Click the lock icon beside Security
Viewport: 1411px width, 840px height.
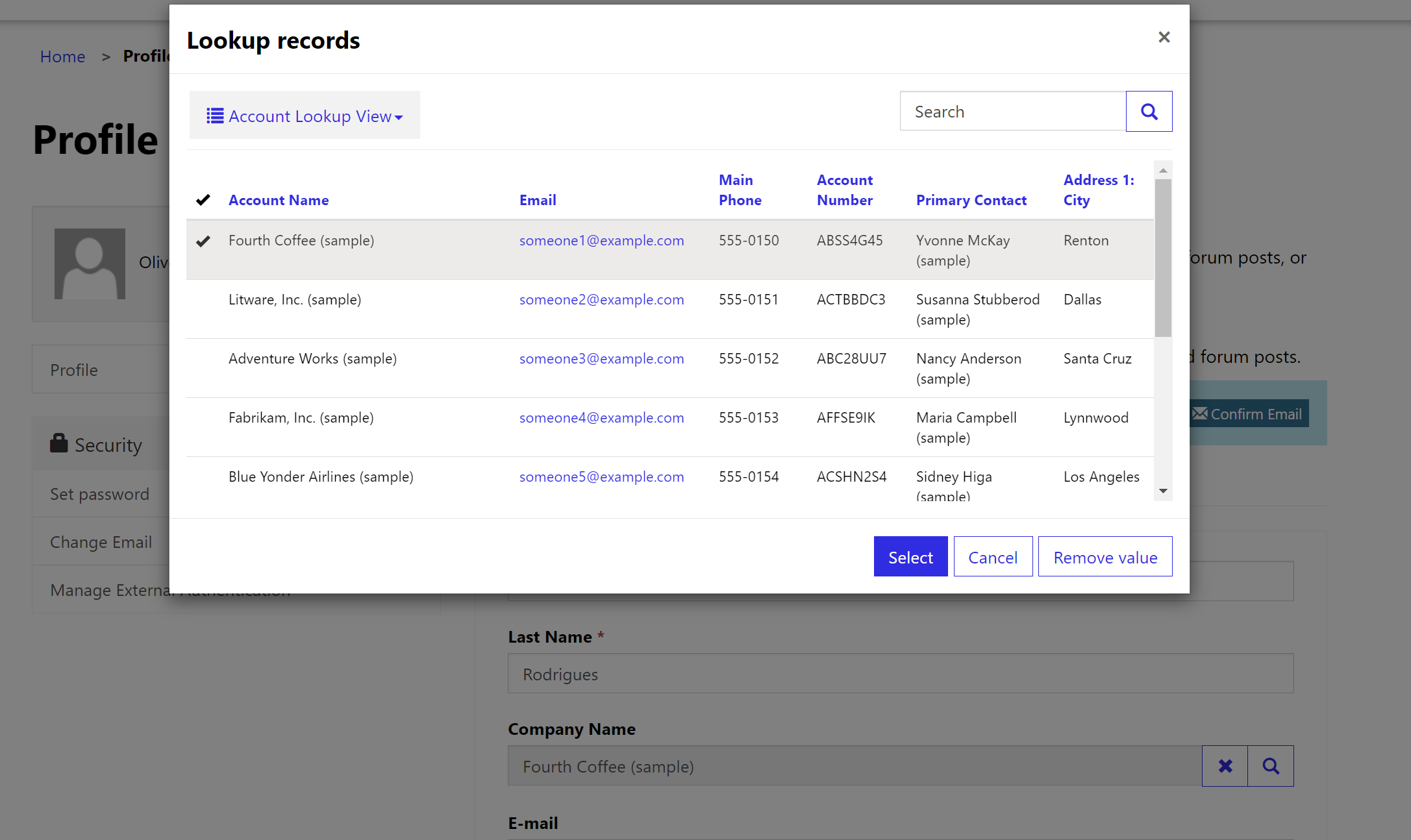pyautogui.click(x=59, y=443)
